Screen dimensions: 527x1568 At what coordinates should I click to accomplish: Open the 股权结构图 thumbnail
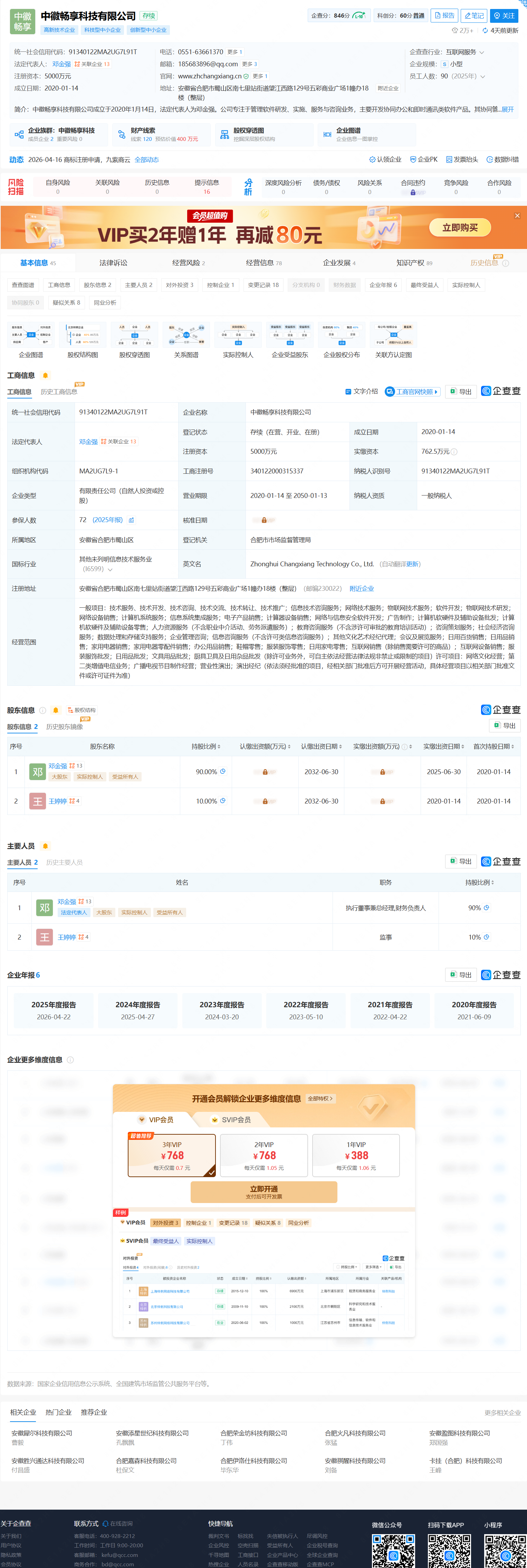[x=83, y=341]
